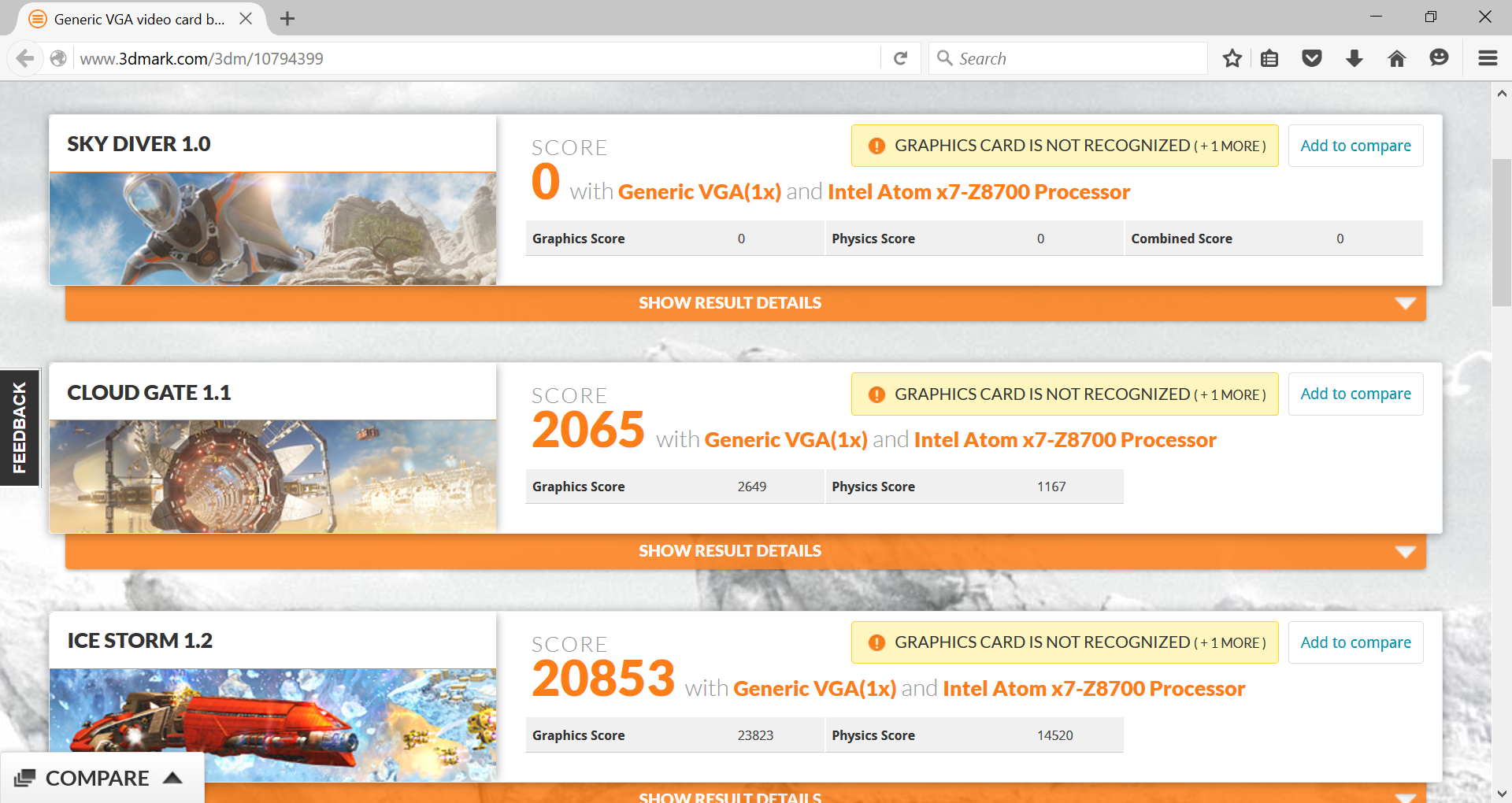Click Sky Diver GRAPHICS CARD IS NOT RECOGNIZED notice
This screenshot has height=803, width=1512.
1065,146
